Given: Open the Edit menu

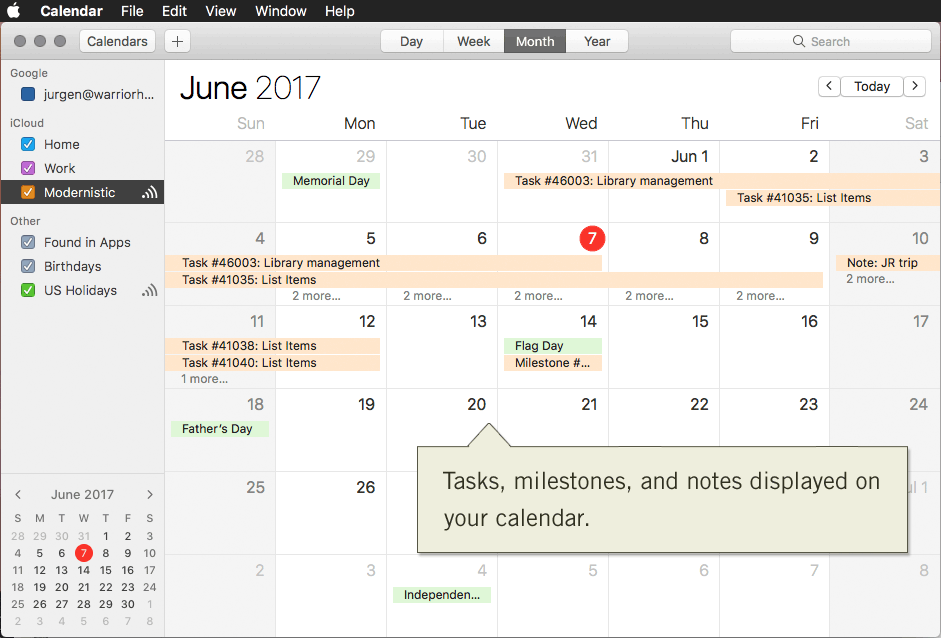Looking at the screenshot, I should click(x=174, y=11).
